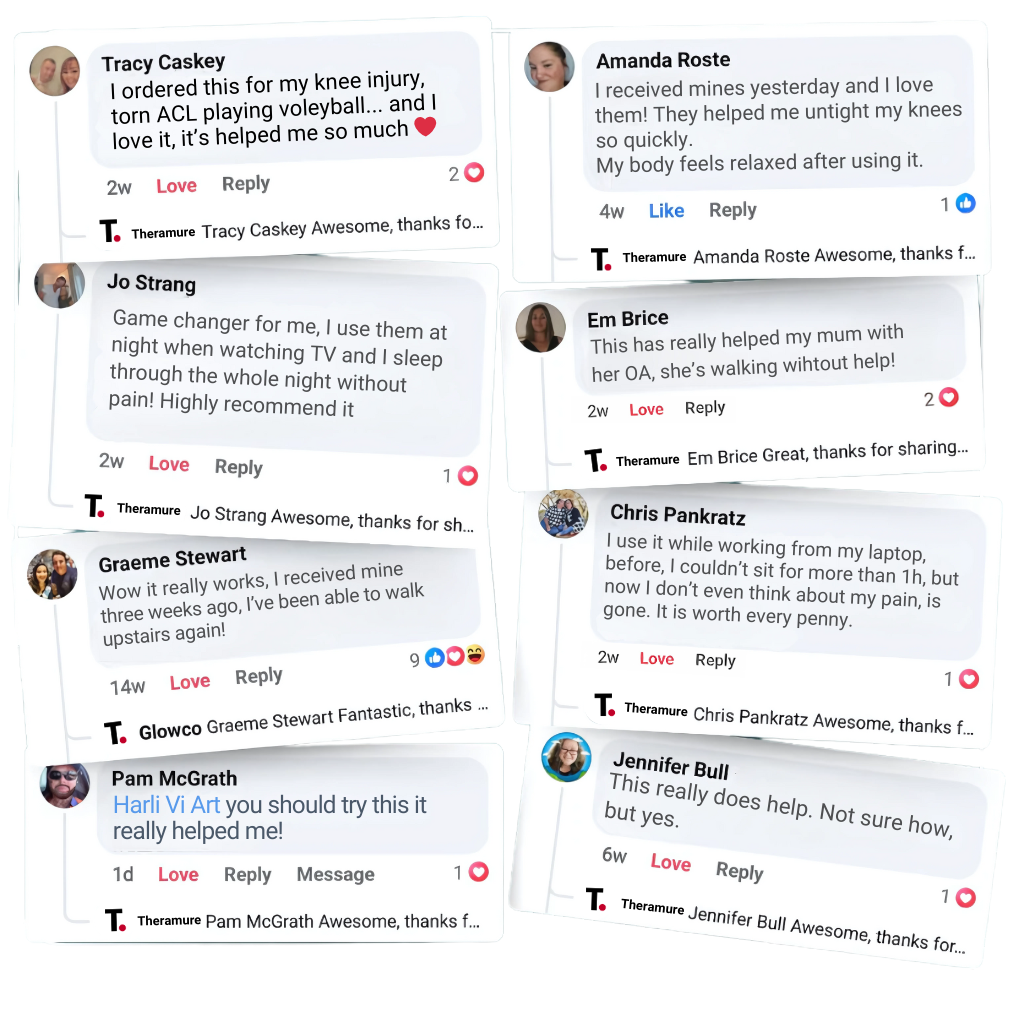This screenshot has width=1024, height=1024.
Task: Click Theramure logo under Jo Strang's comment
Action: (x=95, y=506)
